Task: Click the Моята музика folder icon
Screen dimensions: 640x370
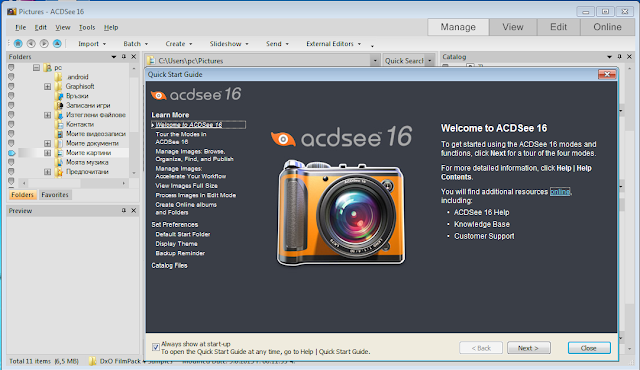Action: (x=59, y=162)
